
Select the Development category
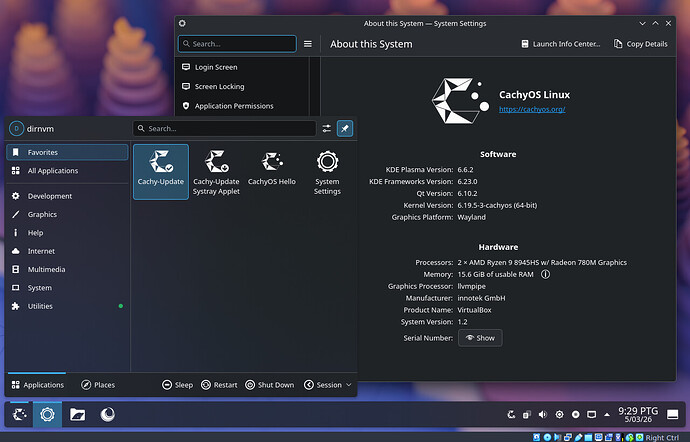[x=48, y=196]
